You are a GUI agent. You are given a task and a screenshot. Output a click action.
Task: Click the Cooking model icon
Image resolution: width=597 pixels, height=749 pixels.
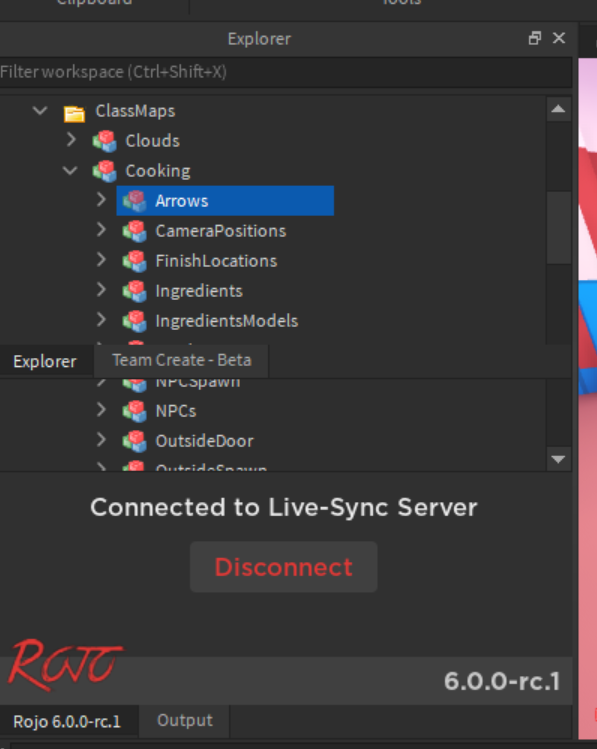(105, 171)
